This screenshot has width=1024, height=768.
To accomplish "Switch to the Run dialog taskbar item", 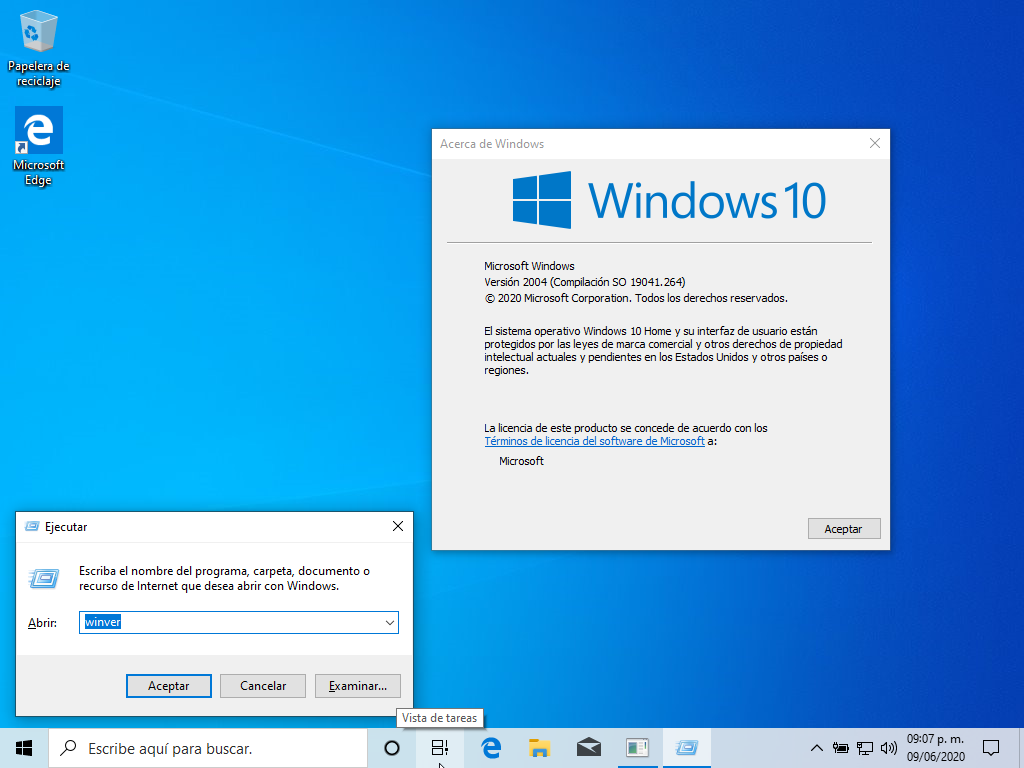I will (686, 748).
